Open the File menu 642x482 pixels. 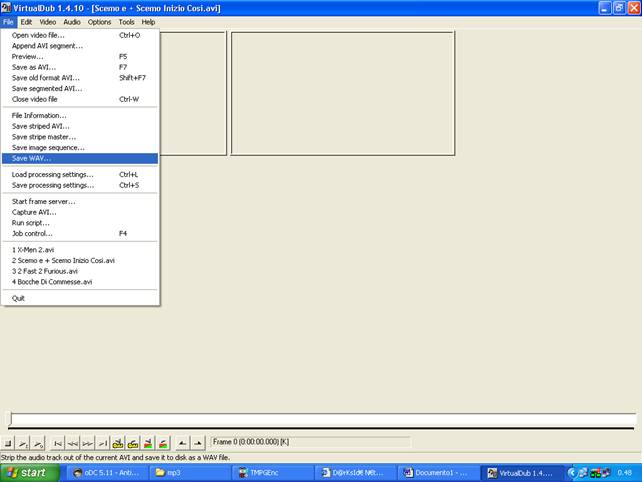(x=8, y=22)
